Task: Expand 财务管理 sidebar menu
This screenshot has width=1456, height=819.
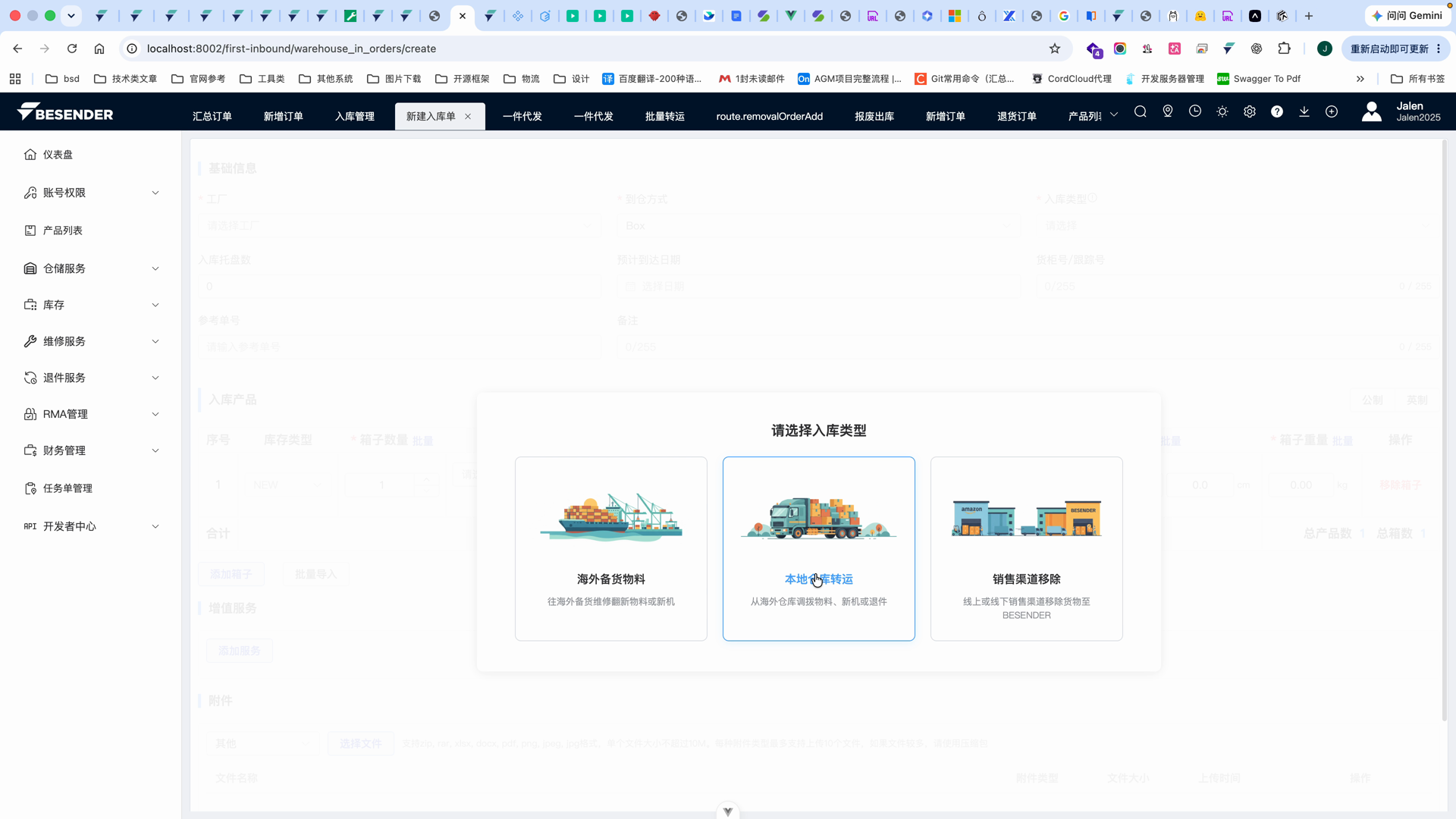Action: (x=91, y=450)
